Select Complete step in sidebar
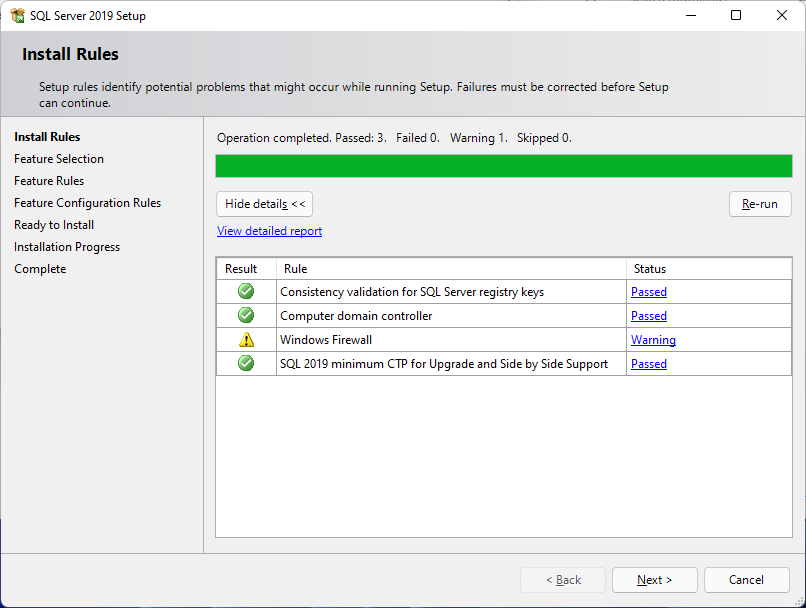 tap(40, 269)
